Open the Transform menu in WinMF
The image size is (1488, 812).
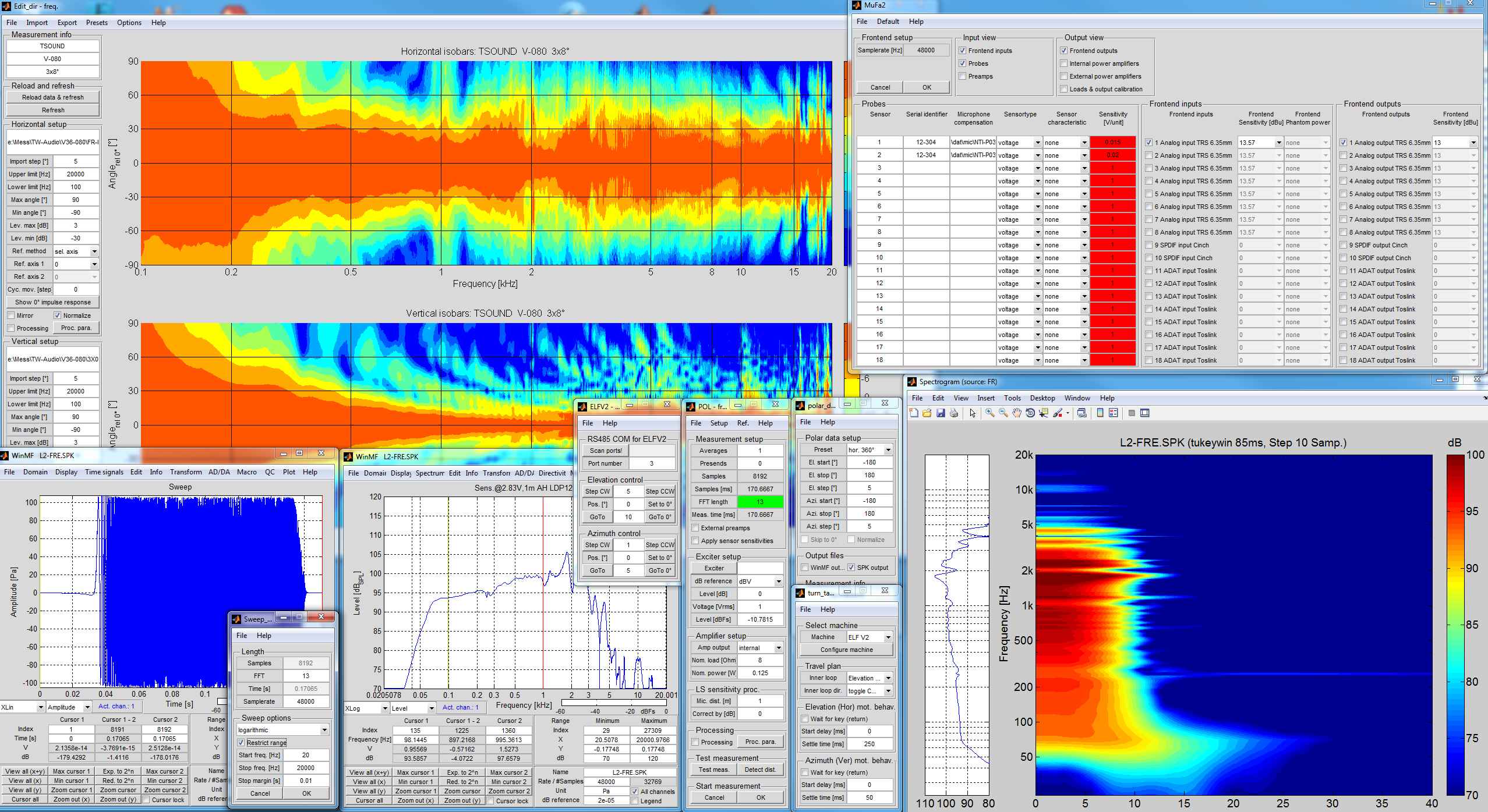(186, 472)
